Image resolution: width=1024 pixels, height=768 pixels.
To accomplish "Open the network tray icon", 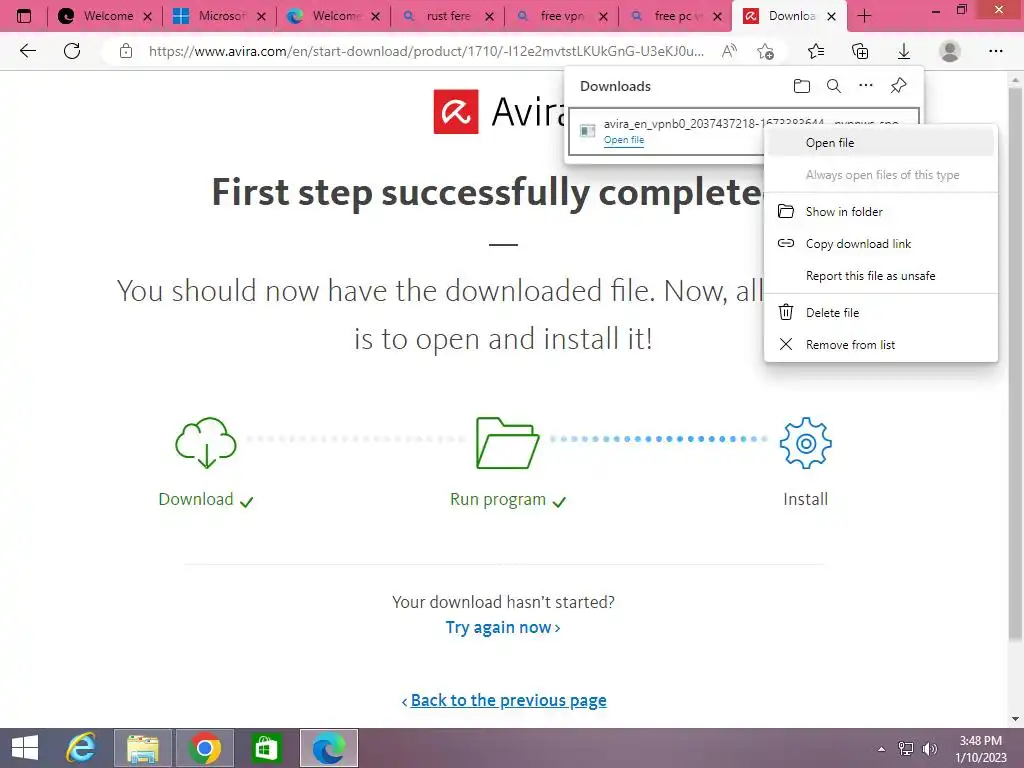I will pyautogui.click(x=906, y=749).
